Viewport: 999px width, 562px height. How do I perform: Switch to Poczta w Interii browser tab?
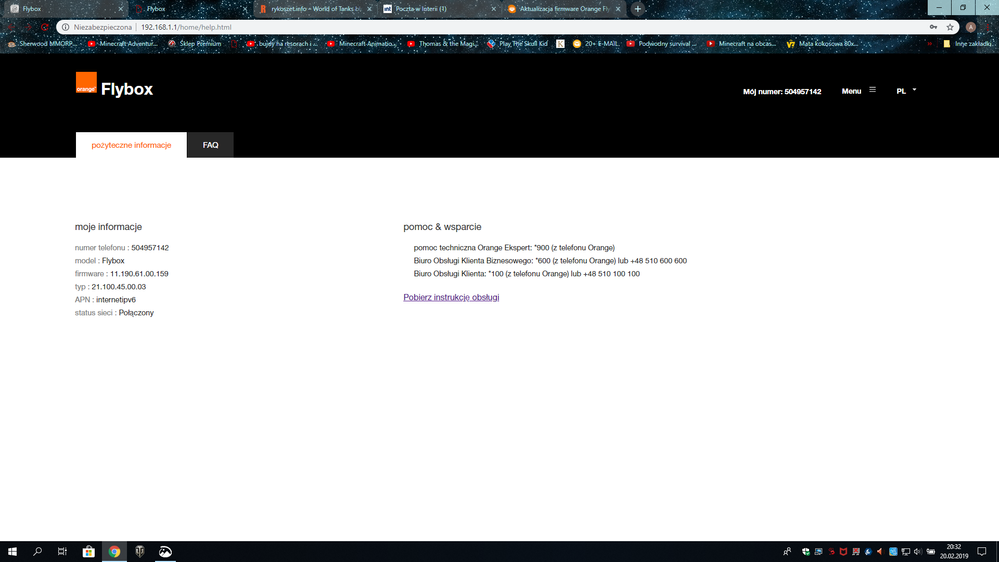(435, 9)
